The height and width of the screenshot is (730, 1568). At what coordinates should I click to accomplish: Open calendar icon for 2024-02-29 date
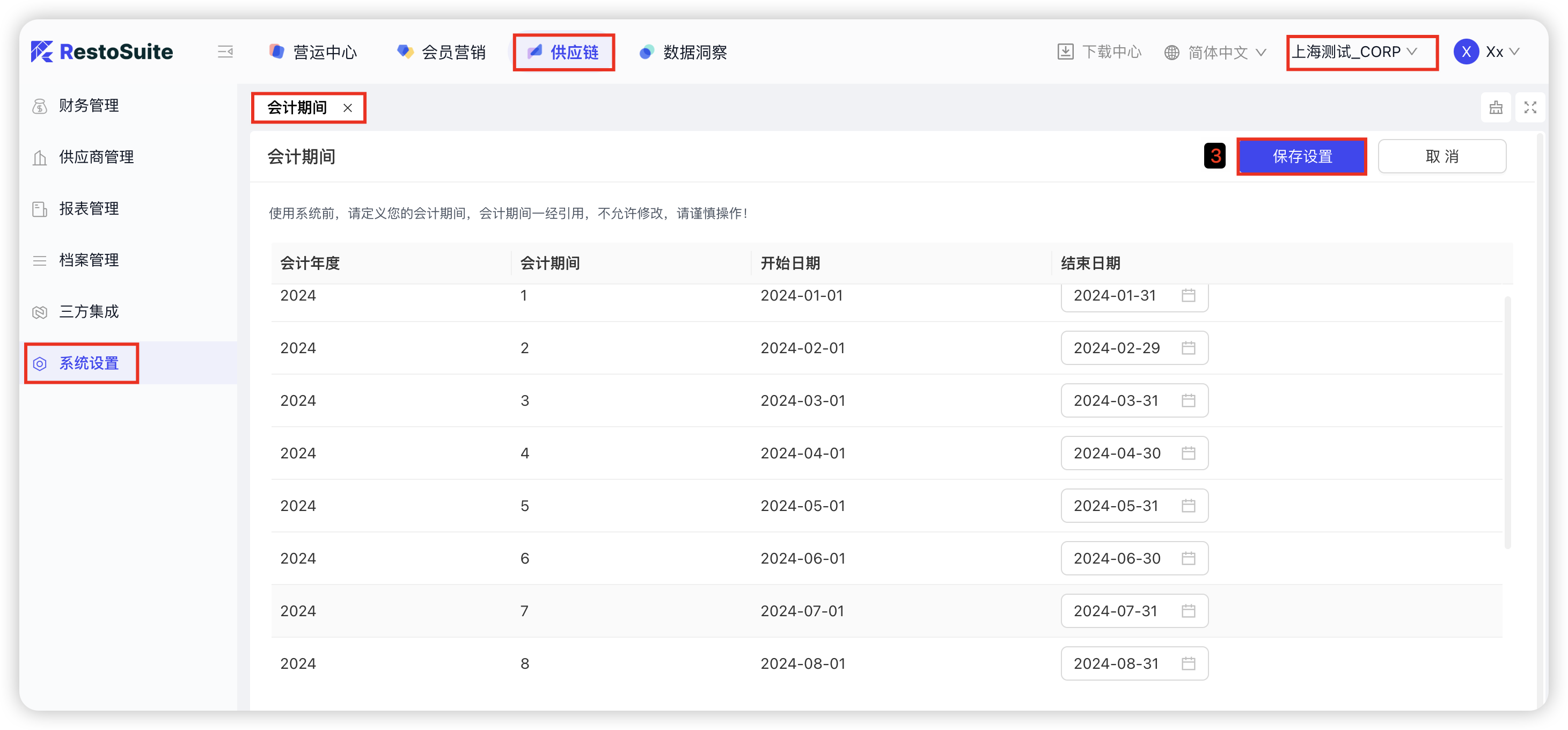click(1188, 348)
